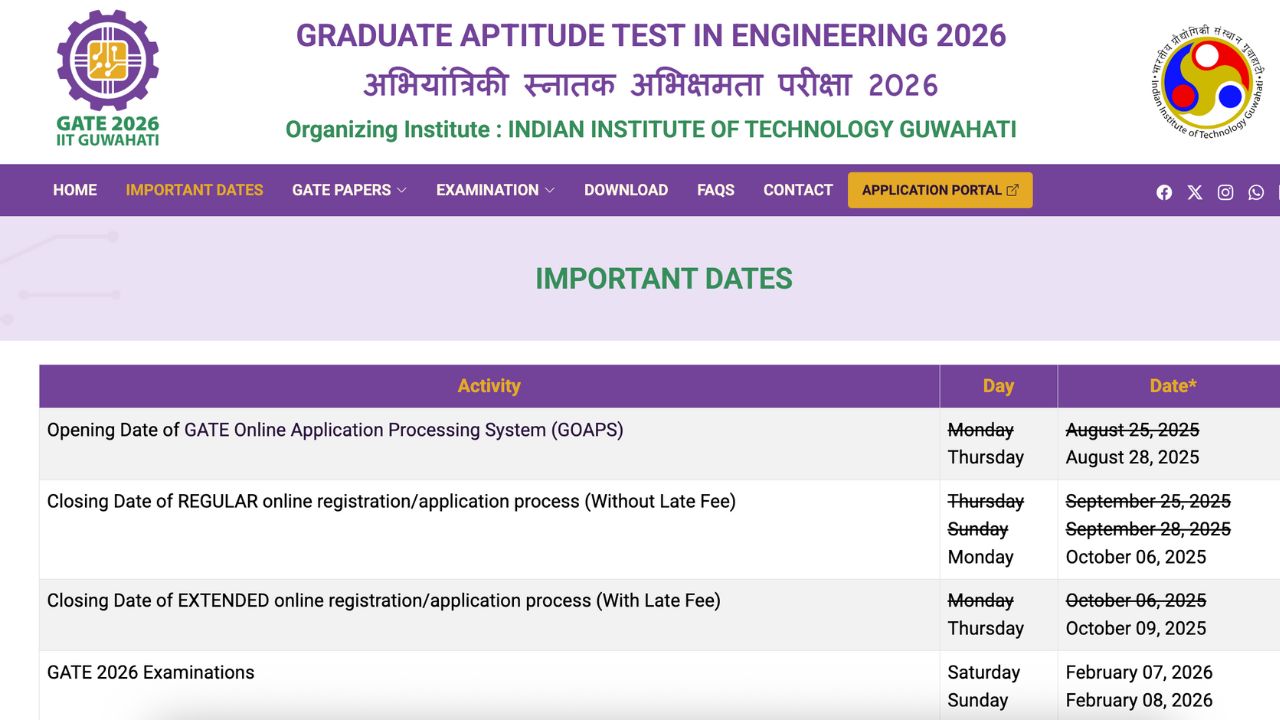Select the HOME menu item

(x=74, y=190)
